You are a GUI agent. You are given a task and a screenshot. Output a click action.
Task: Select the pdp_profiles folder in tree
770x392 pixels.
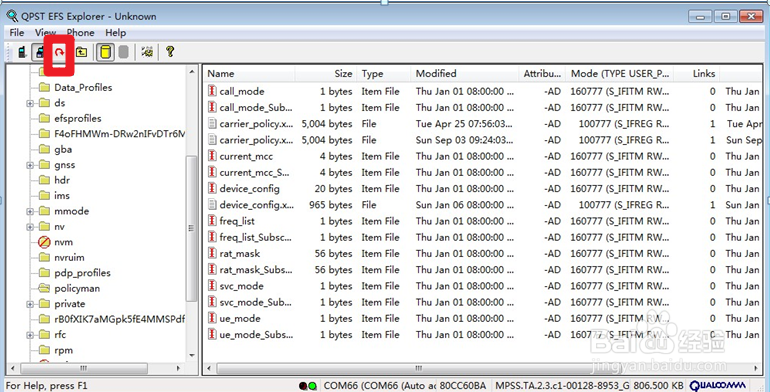click(82, 273)
